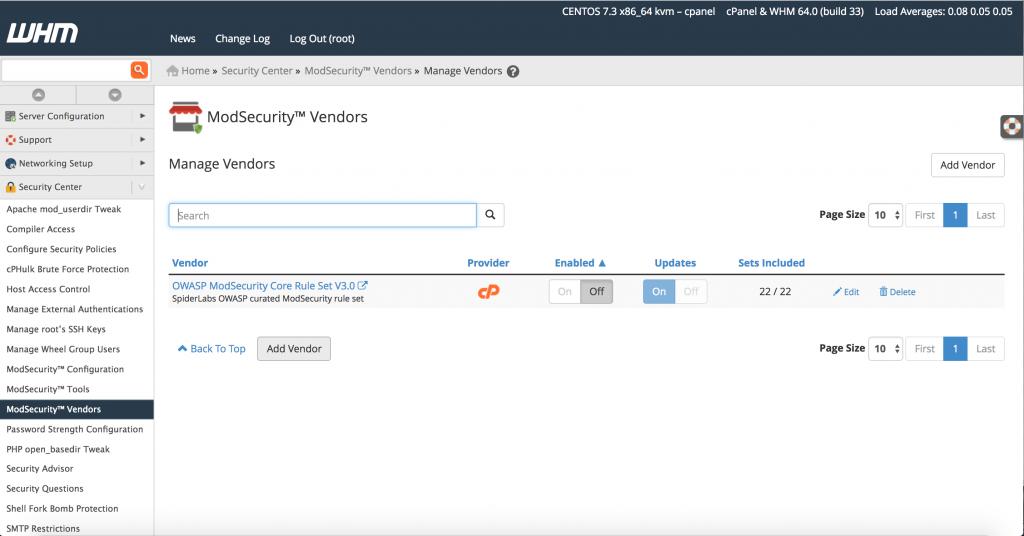Image resolution: width=1024 pixels, height=536 pixels.
Task: Open Password Strength Configuration
Action: click(x=74, y=429)
